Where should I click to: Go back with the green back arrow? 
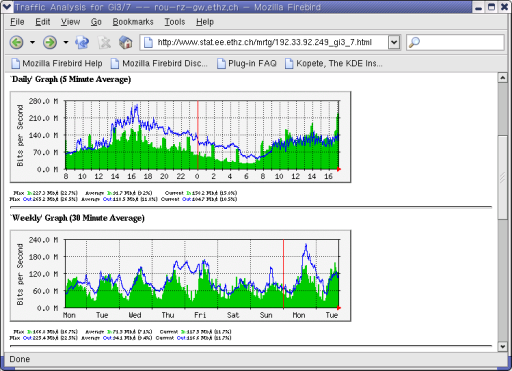coord(17,42)
